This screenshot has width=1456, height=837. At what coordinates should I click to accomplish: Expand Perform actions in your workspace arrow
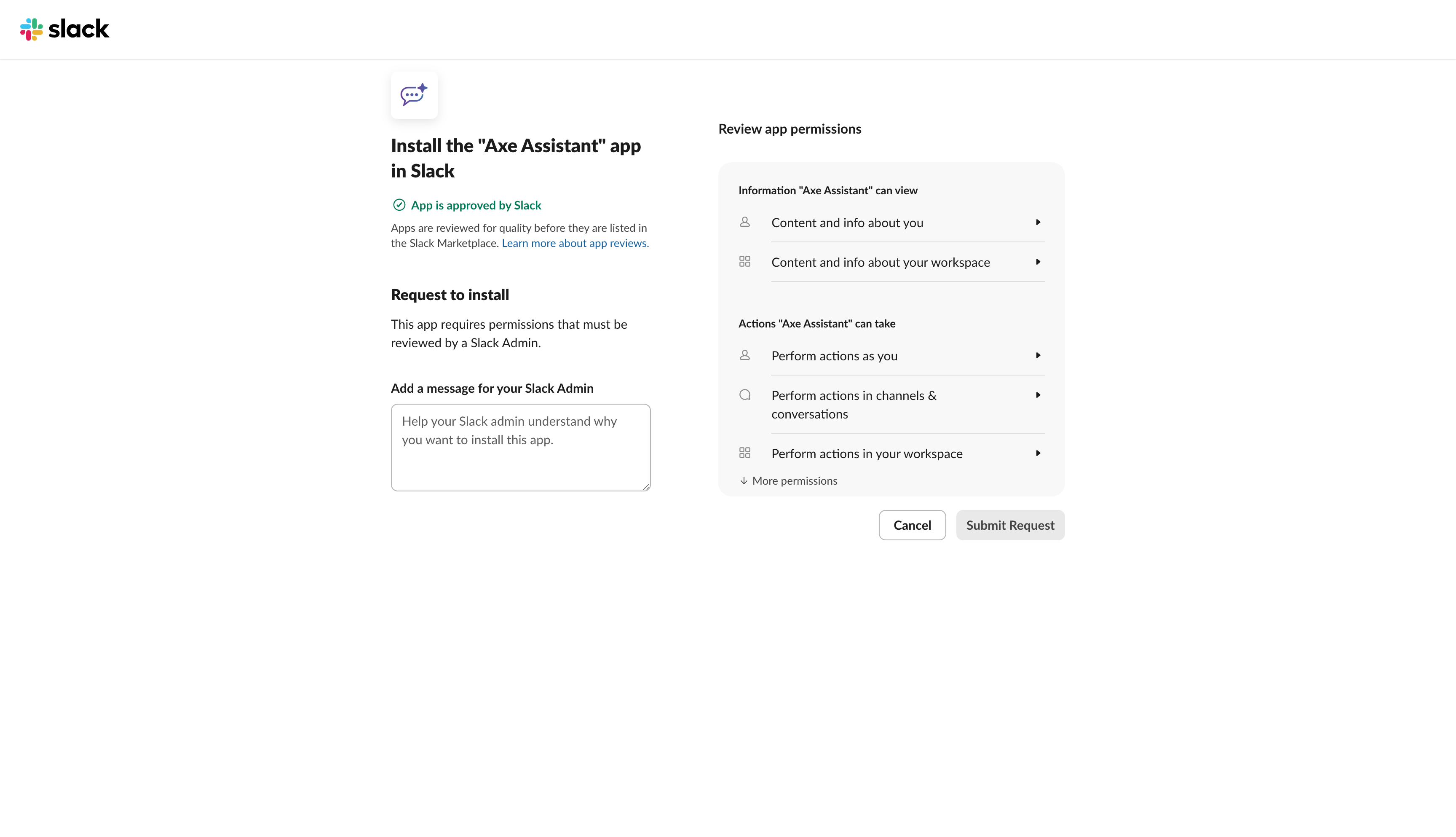click(1038, 453)
